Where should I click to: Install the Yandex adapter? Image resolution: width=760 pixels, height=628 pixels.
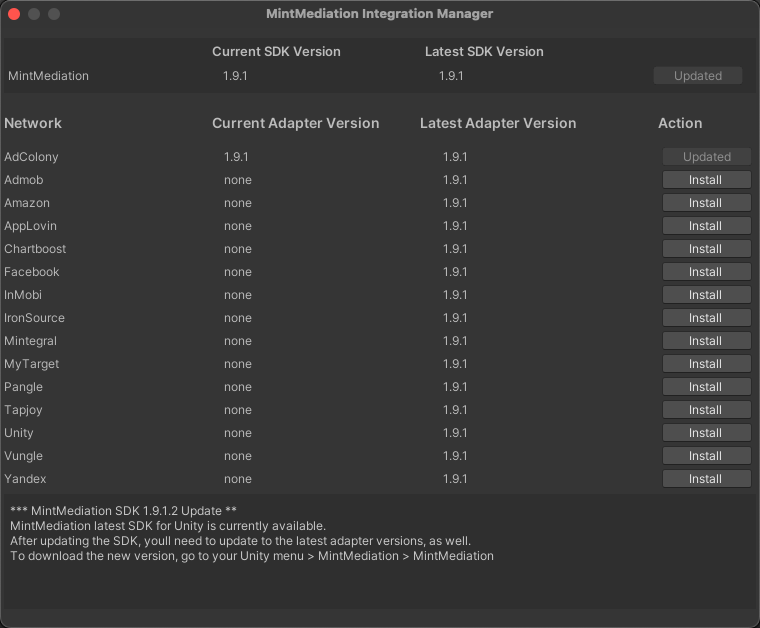[x=706, y=479]
